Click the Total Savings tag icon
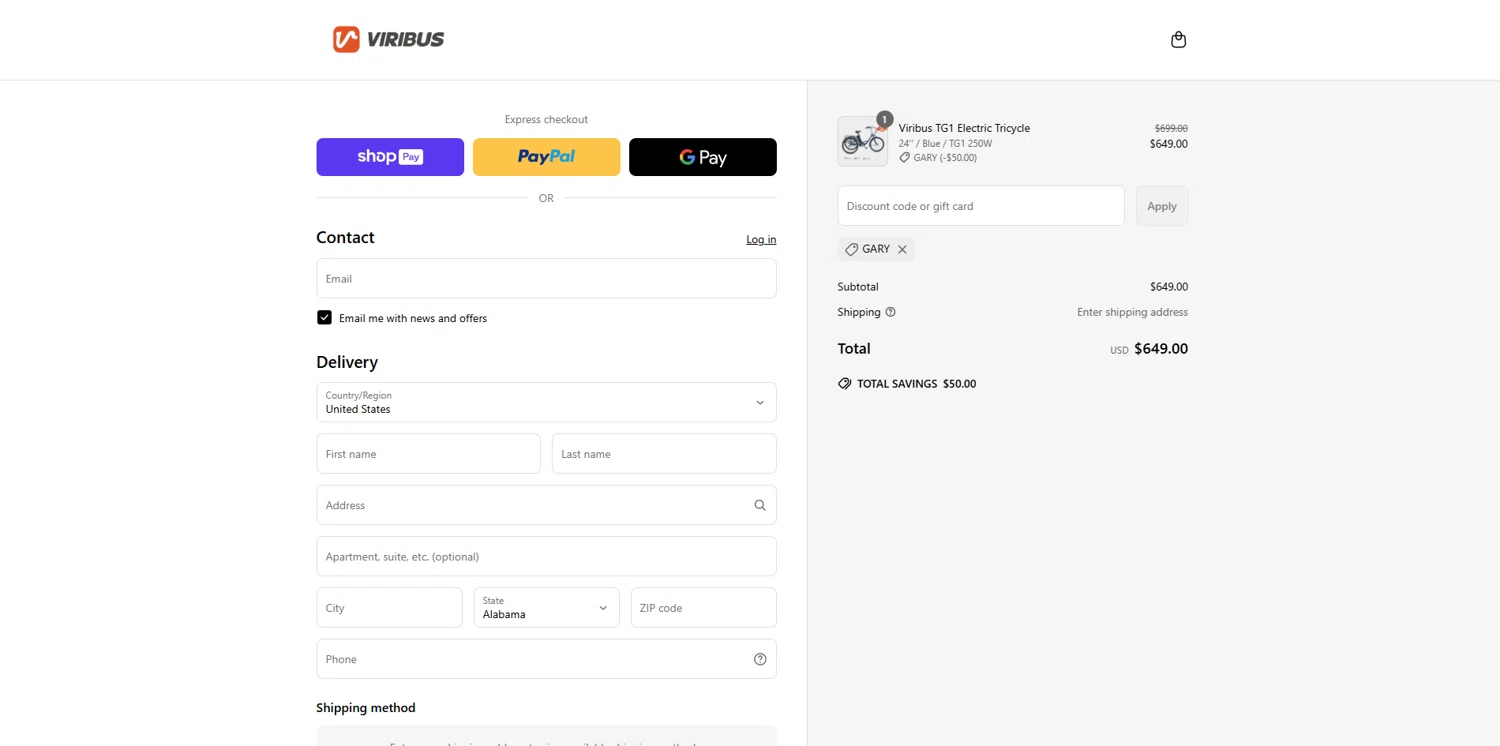 click(845, 383)
